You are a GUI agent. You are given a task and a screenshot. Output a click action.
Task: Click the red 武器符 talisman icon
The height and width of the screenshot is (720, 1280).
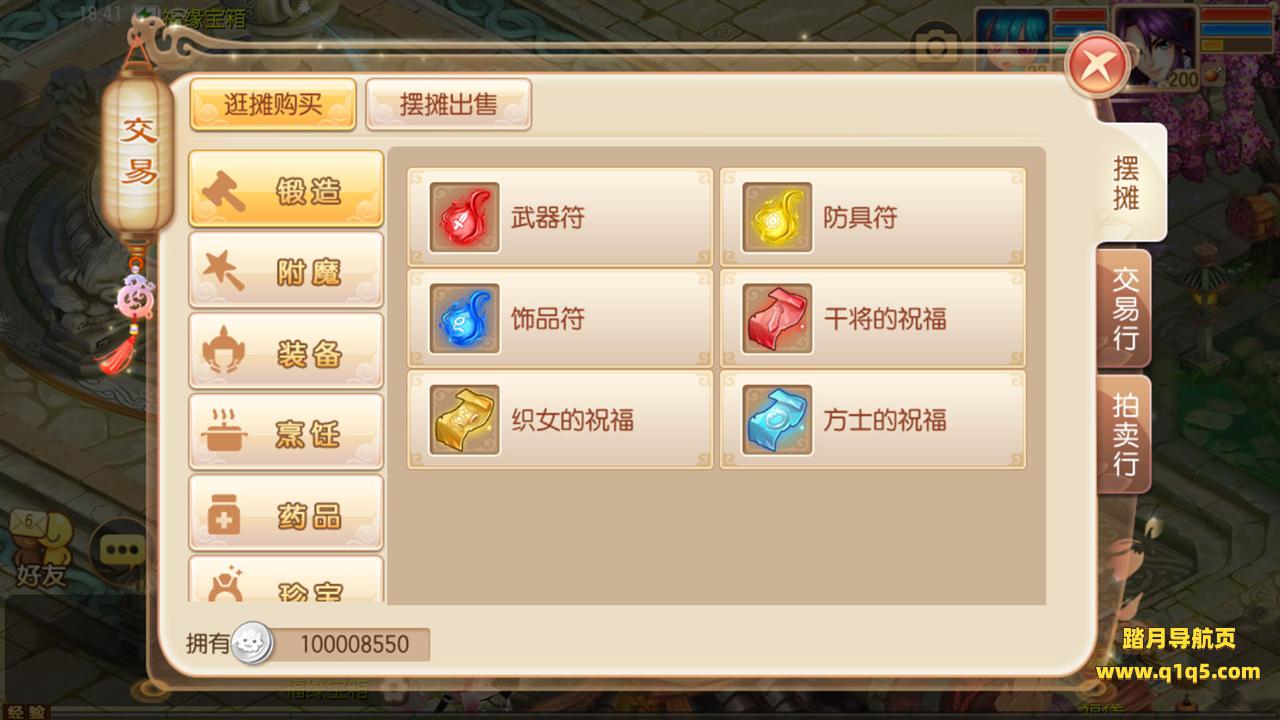(x=464, y=217)
